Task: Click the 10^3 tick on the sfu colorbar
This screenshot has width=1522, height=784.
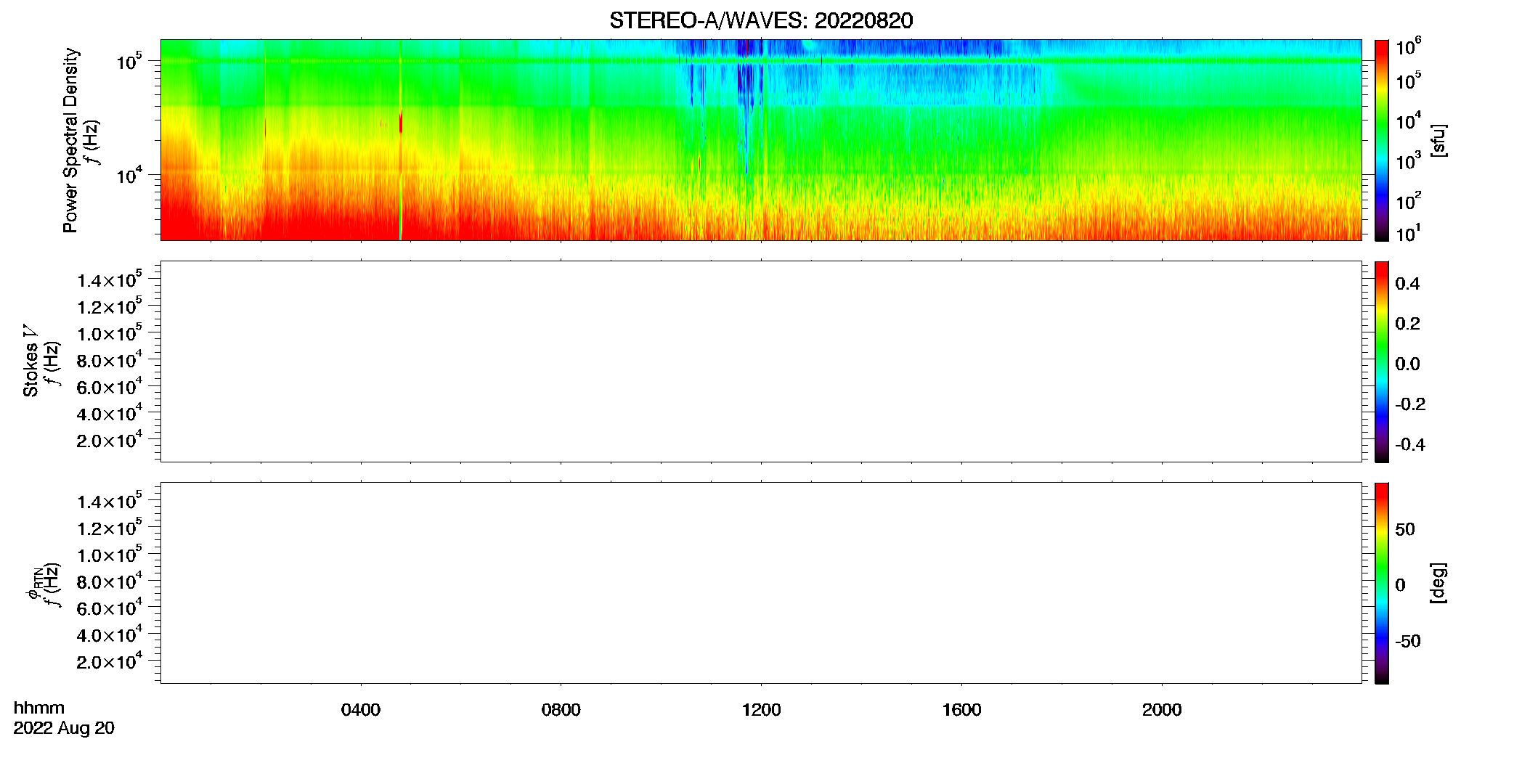Action: point(1407,161)
